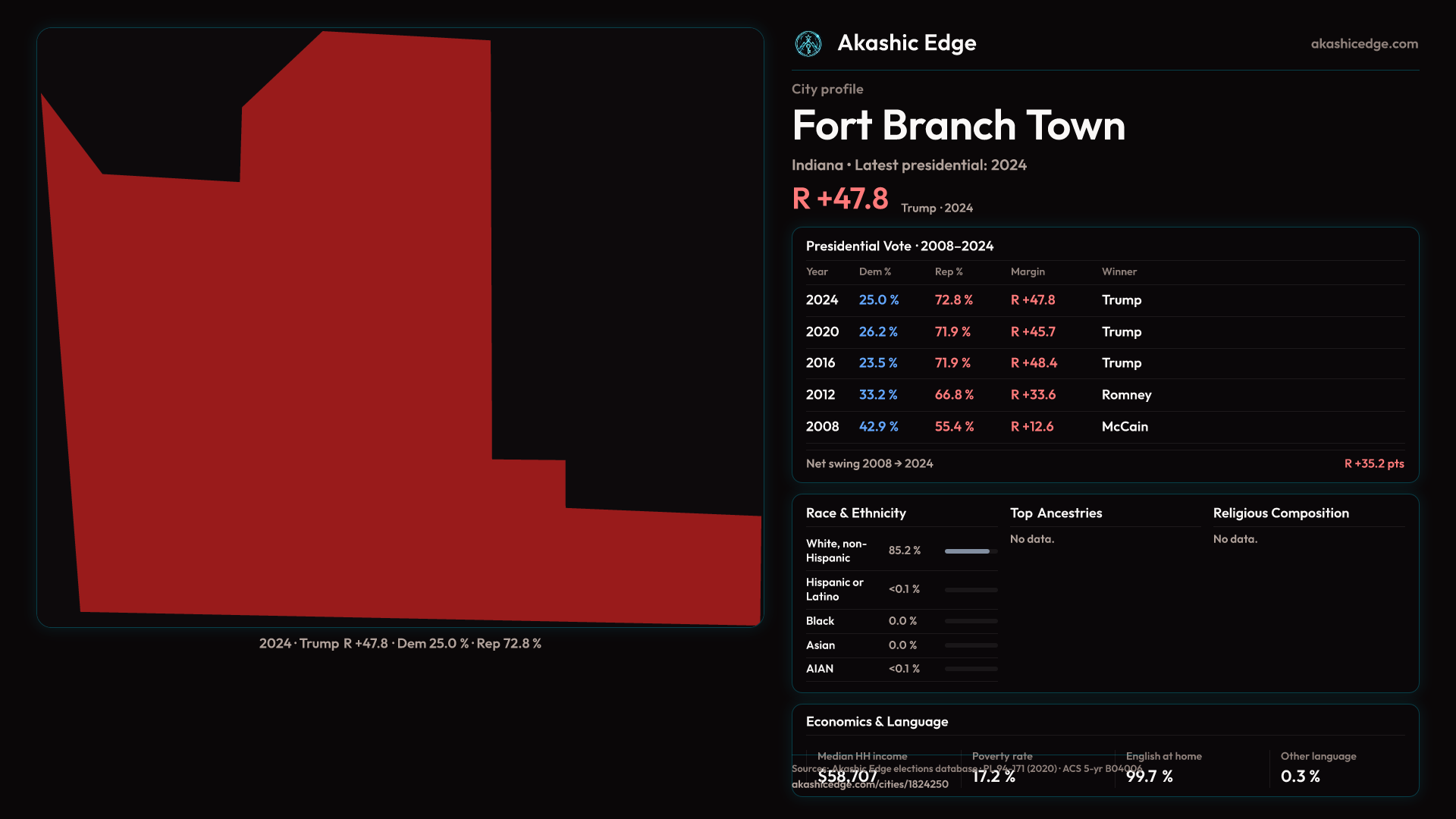Click the 2008 Dem percentage 42.9 %
1456x819 pixels.
878,427
